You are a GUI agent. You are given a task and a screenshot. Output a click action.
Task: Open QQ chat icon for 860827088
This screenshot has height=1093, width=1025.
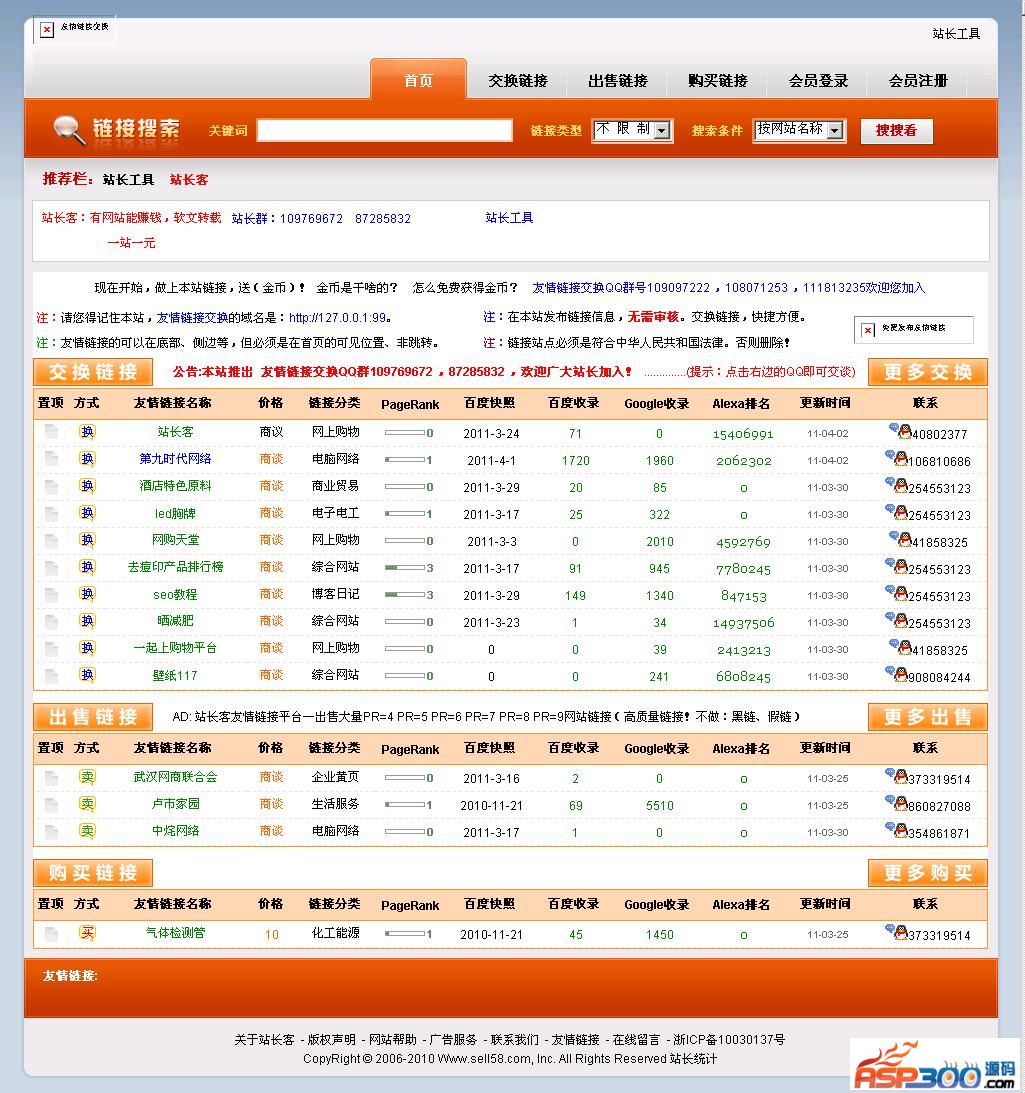pos(896,802)
